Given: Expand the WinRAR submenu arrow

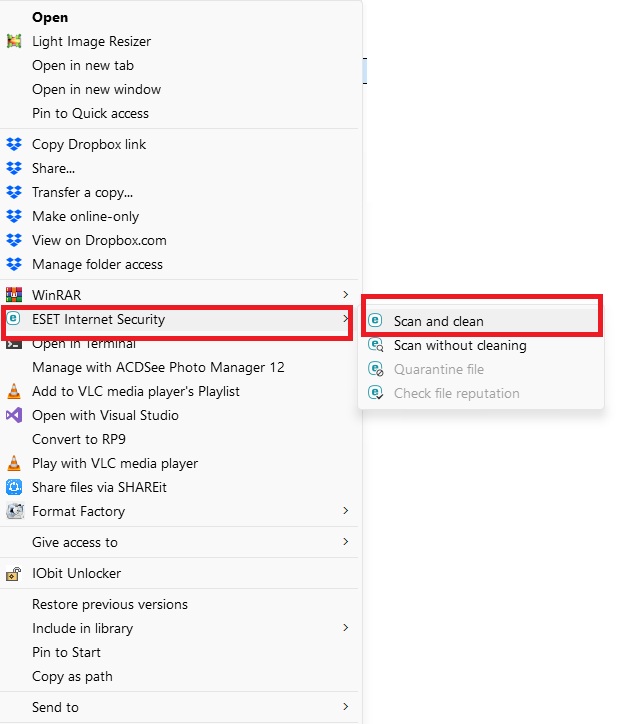Looking at the screenshot, I should click(345, 295).
